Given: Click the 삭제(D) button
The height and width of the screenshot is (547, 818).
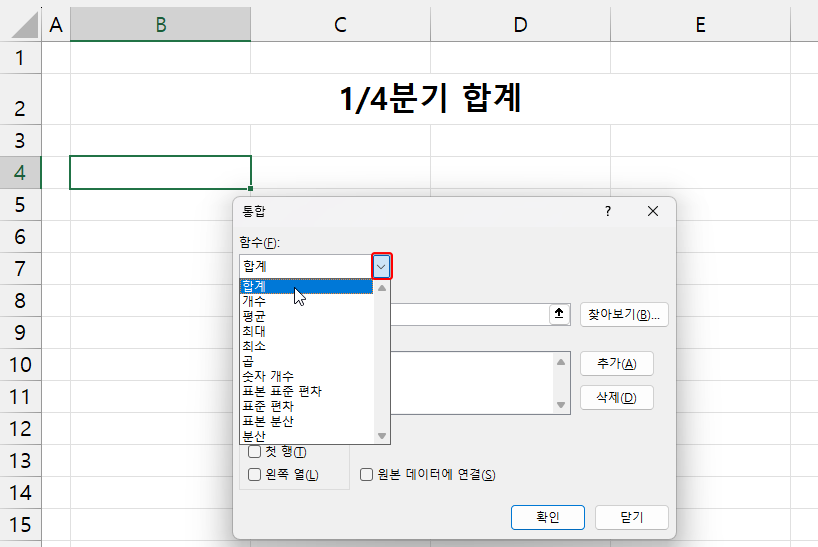Looking at the screenshot, I should pos(617,398).
